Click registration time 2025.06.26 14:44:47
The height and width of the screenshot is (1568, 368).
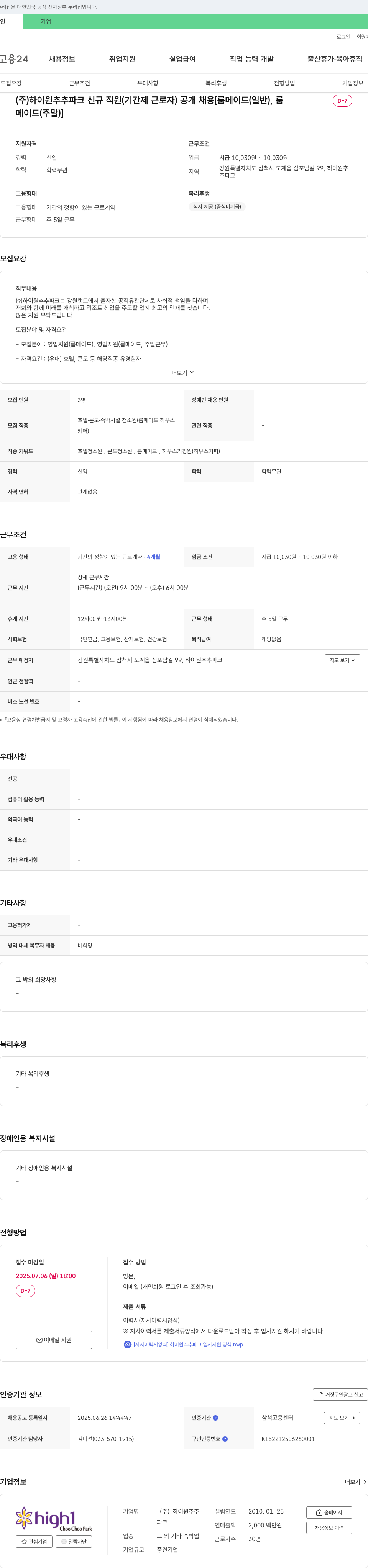coord(104,1418)
